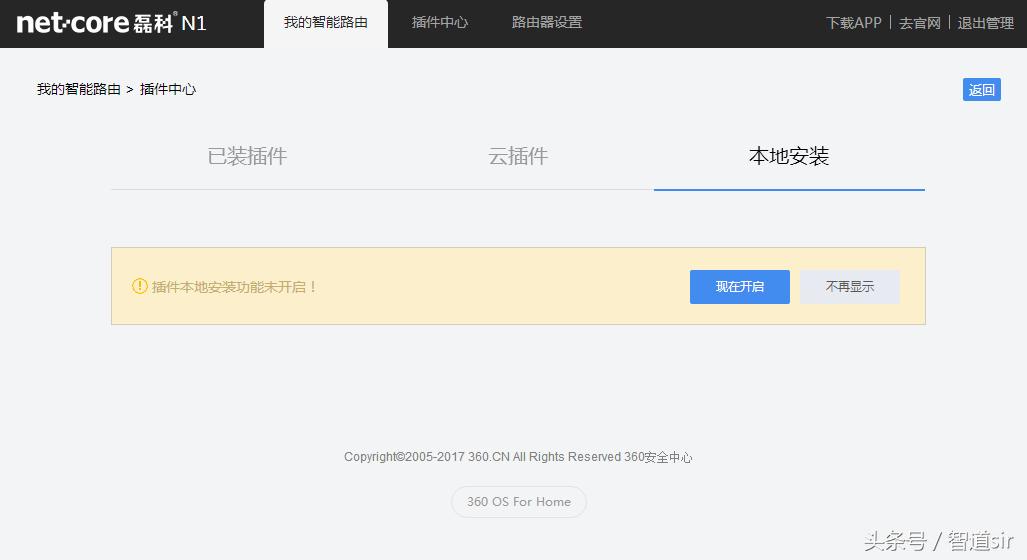
Task: Visit 去官网 link in header
Action: coord(920,23)
